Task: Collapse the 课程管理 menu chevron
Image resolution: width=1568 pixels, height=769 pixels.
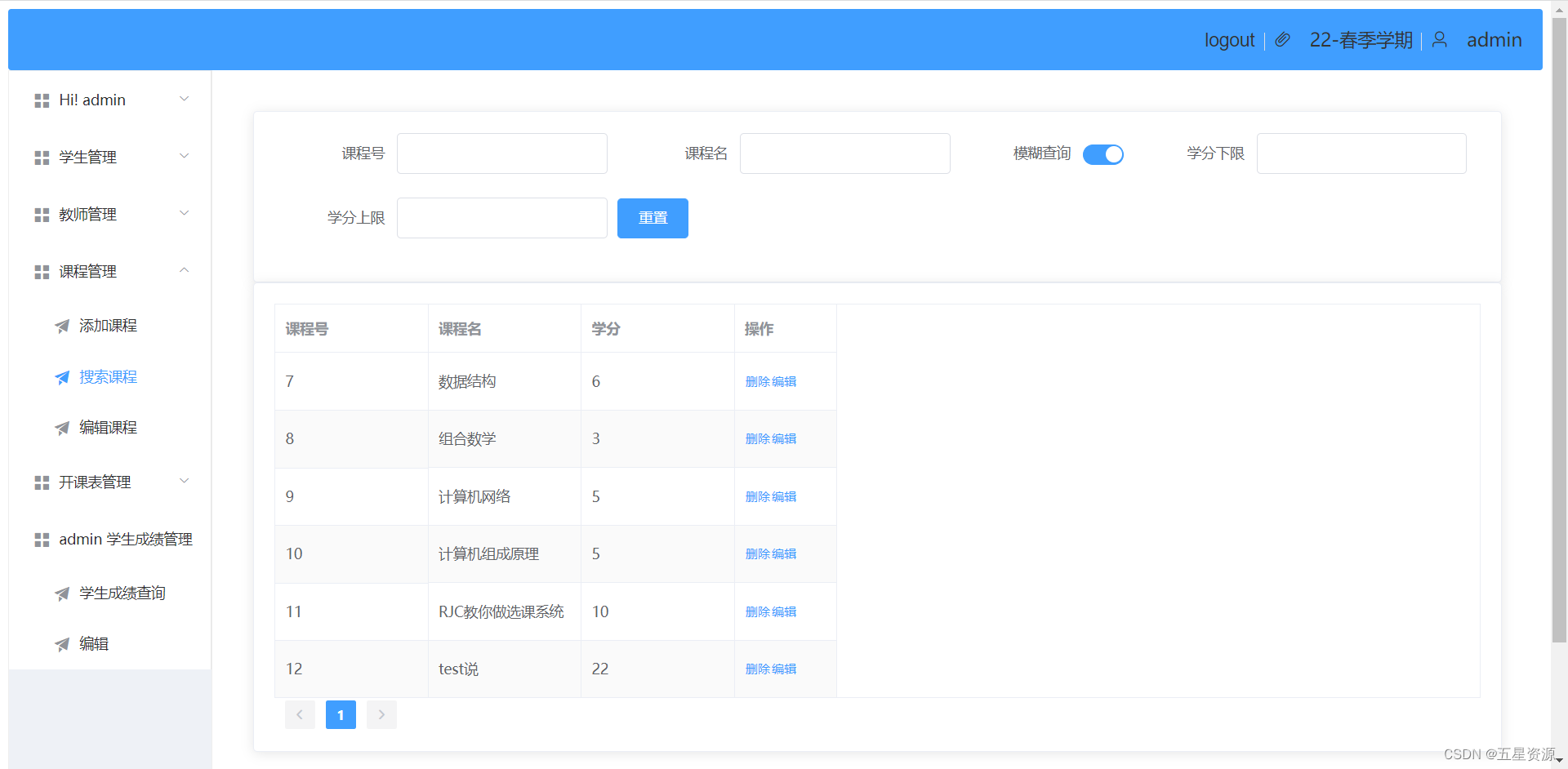Action: 185,270
